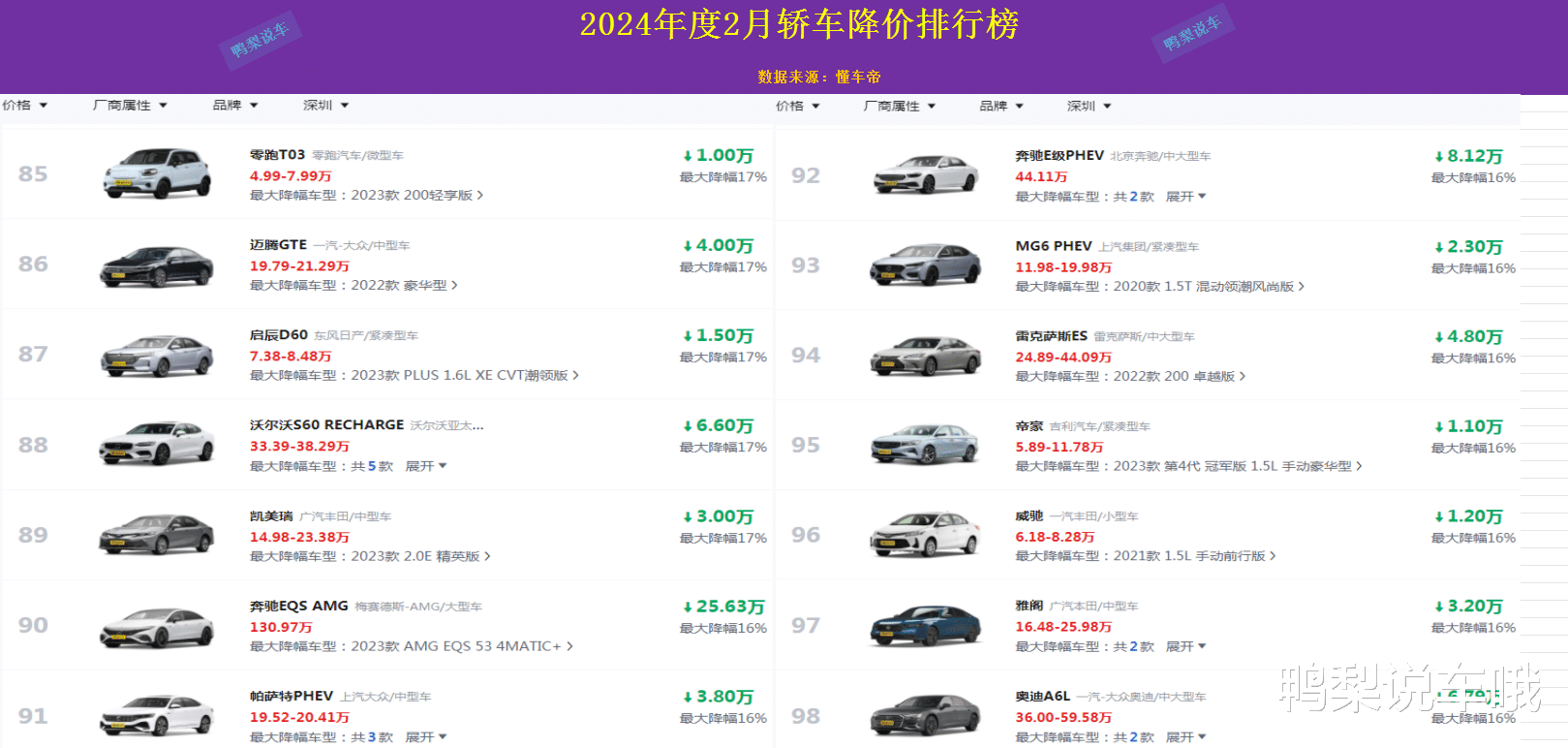The image size is (1568, 748).
Task: Open the left 深圳 city dropdown
Action: tap(325, 106)
